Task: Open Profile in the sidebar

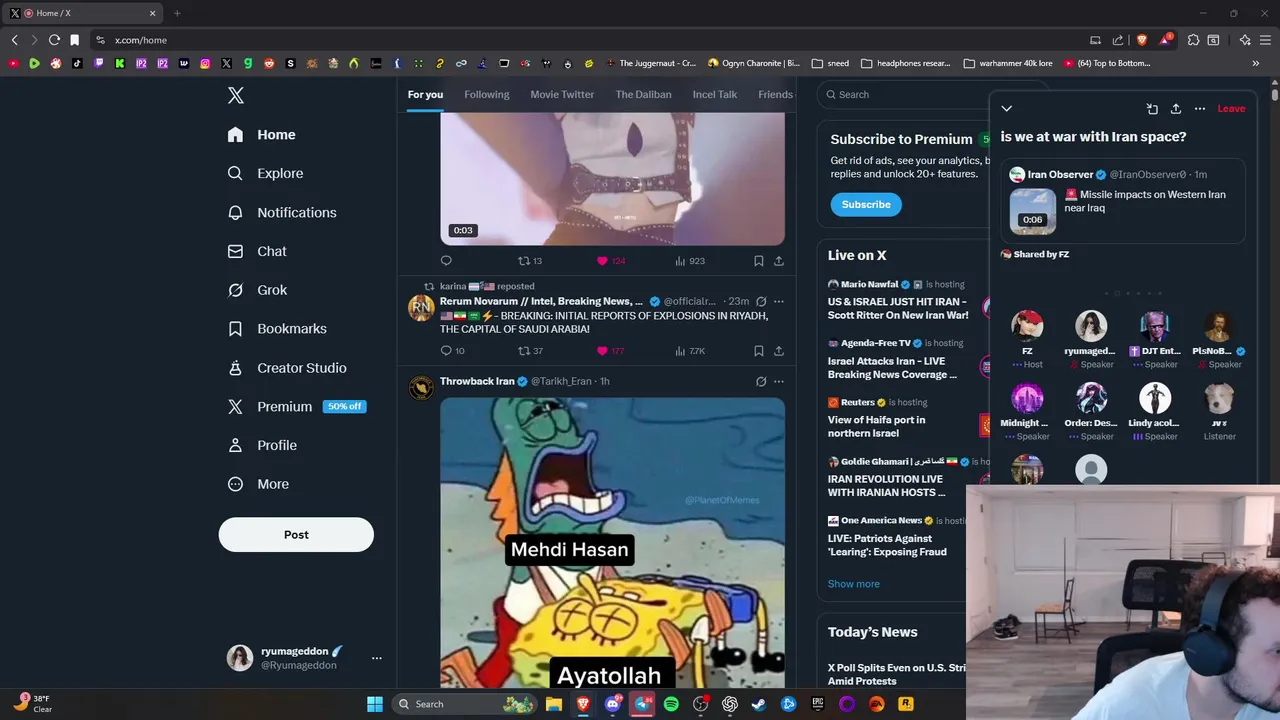Action: pyautogui.click(x=262, y=445)
